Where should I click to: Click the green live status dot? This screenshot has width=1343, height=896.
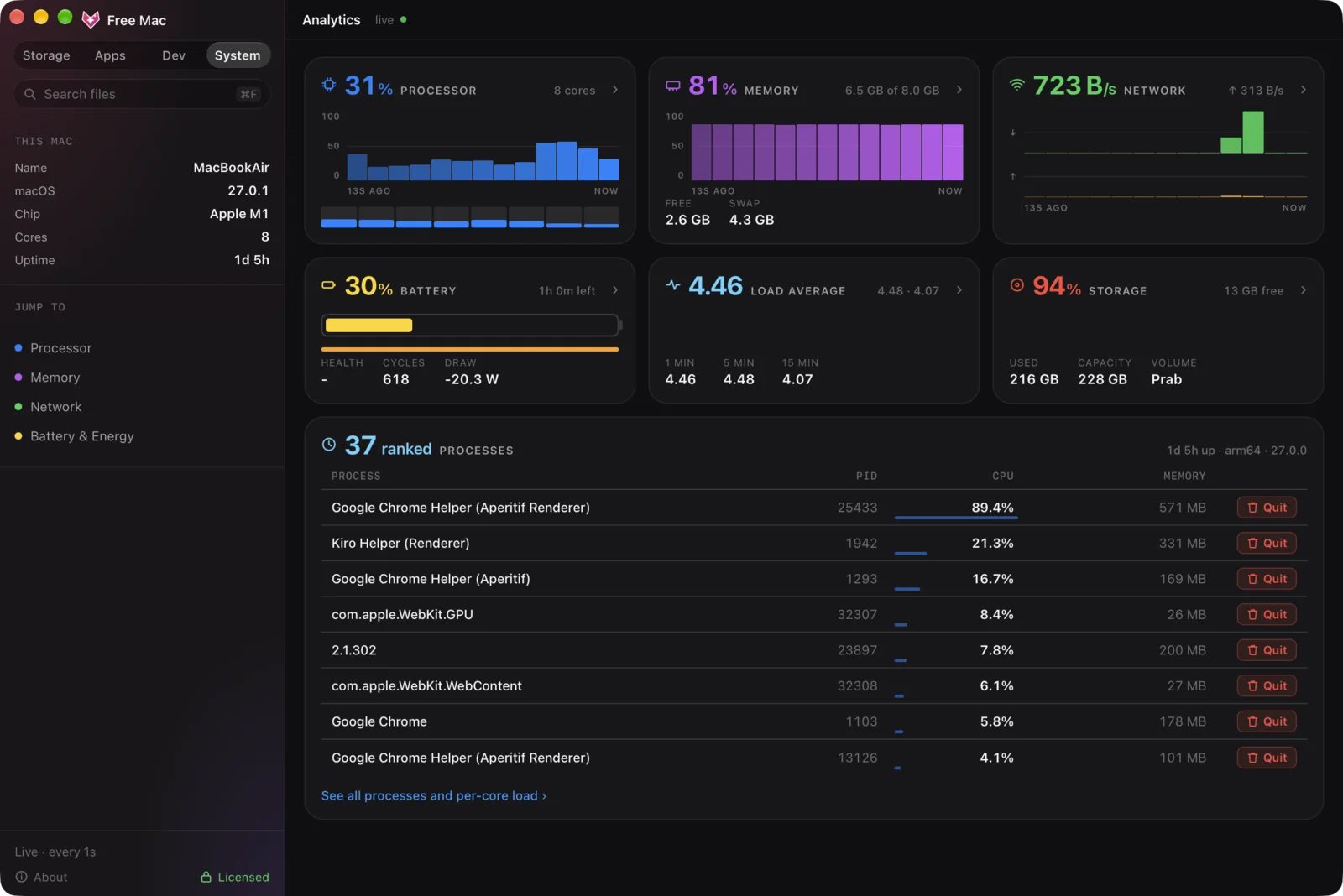(x=404, y=19)
